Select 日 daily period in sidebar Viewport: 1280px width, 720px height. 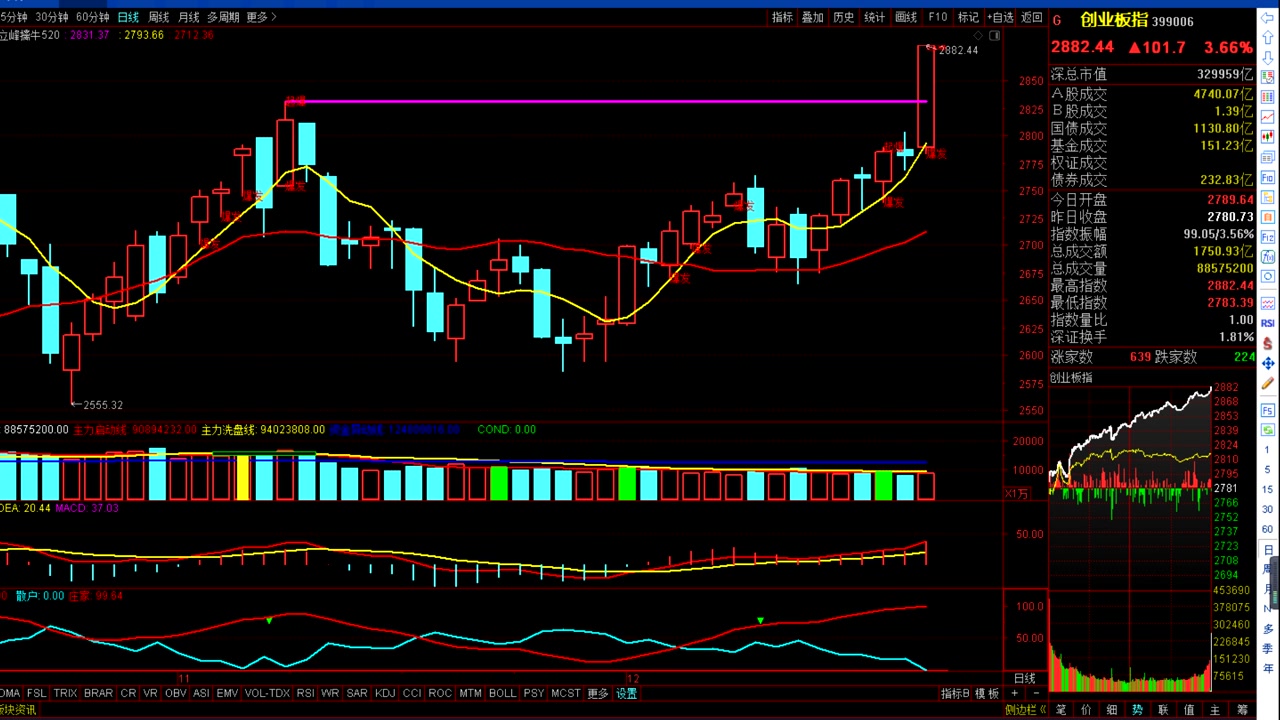pyautogui.click(x=1268, y=550)
